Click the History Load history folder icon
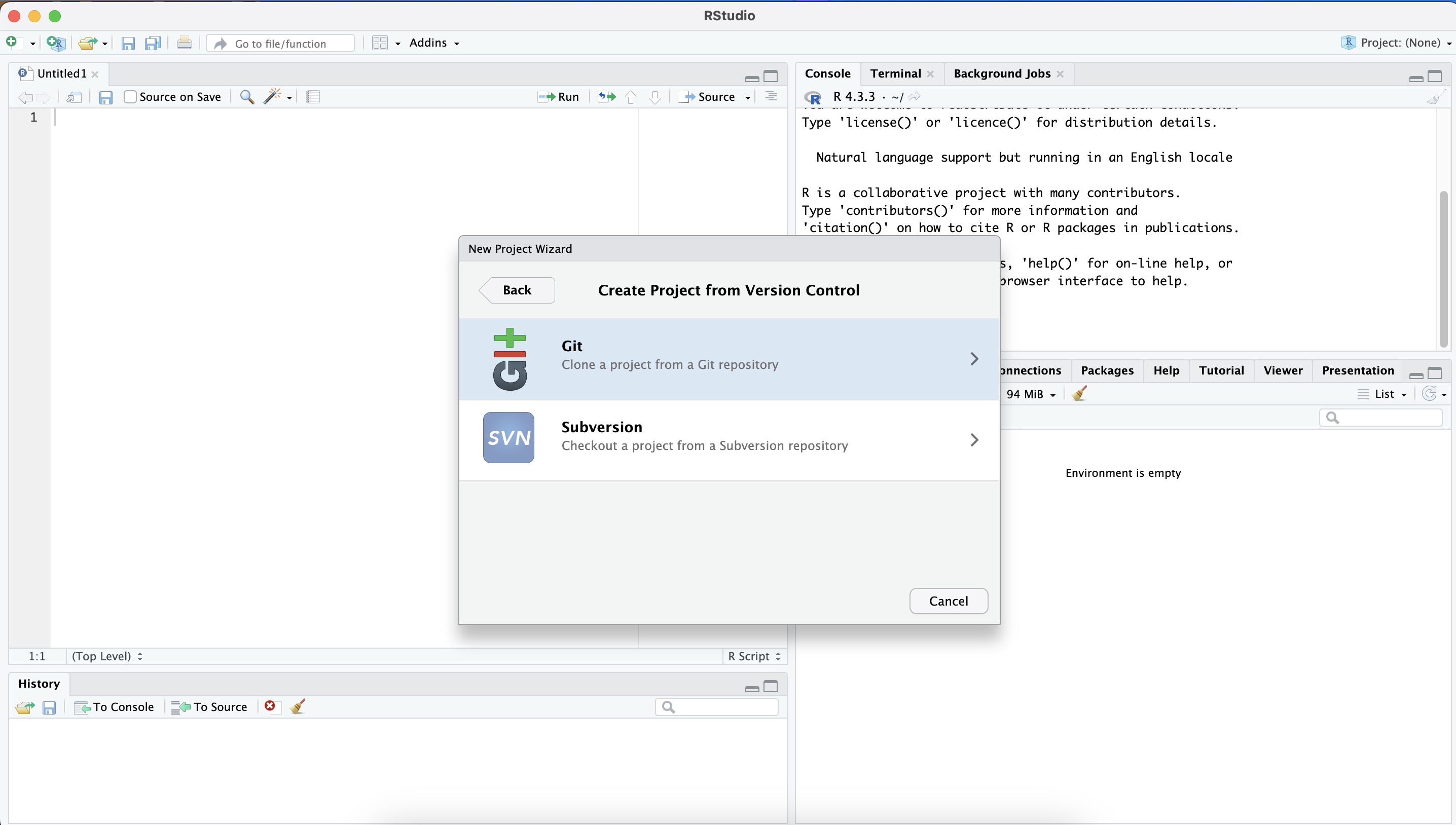The width and height of the screenshot is (1456, 825). point(25,707)
